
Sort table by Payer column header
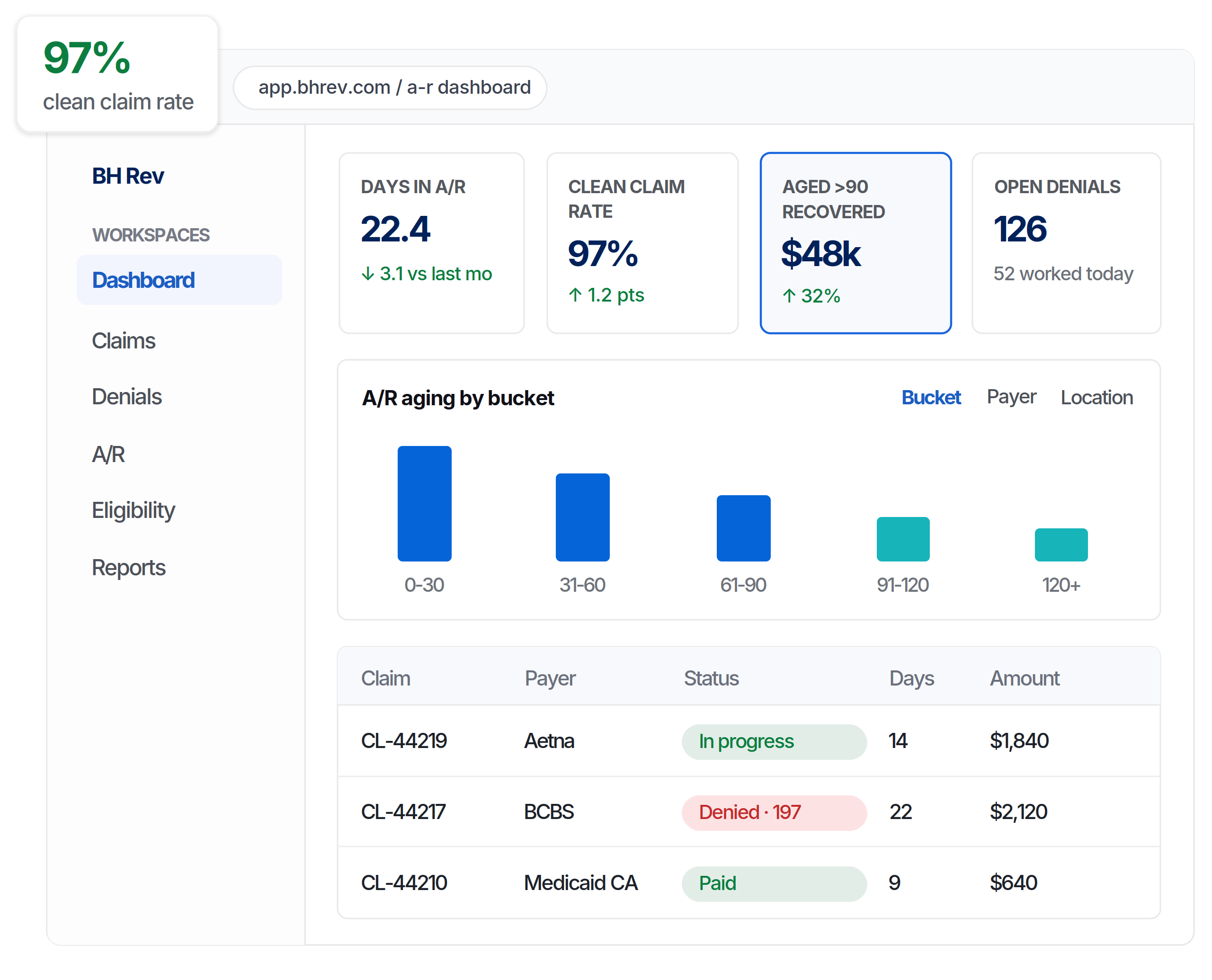click(551, 678)
